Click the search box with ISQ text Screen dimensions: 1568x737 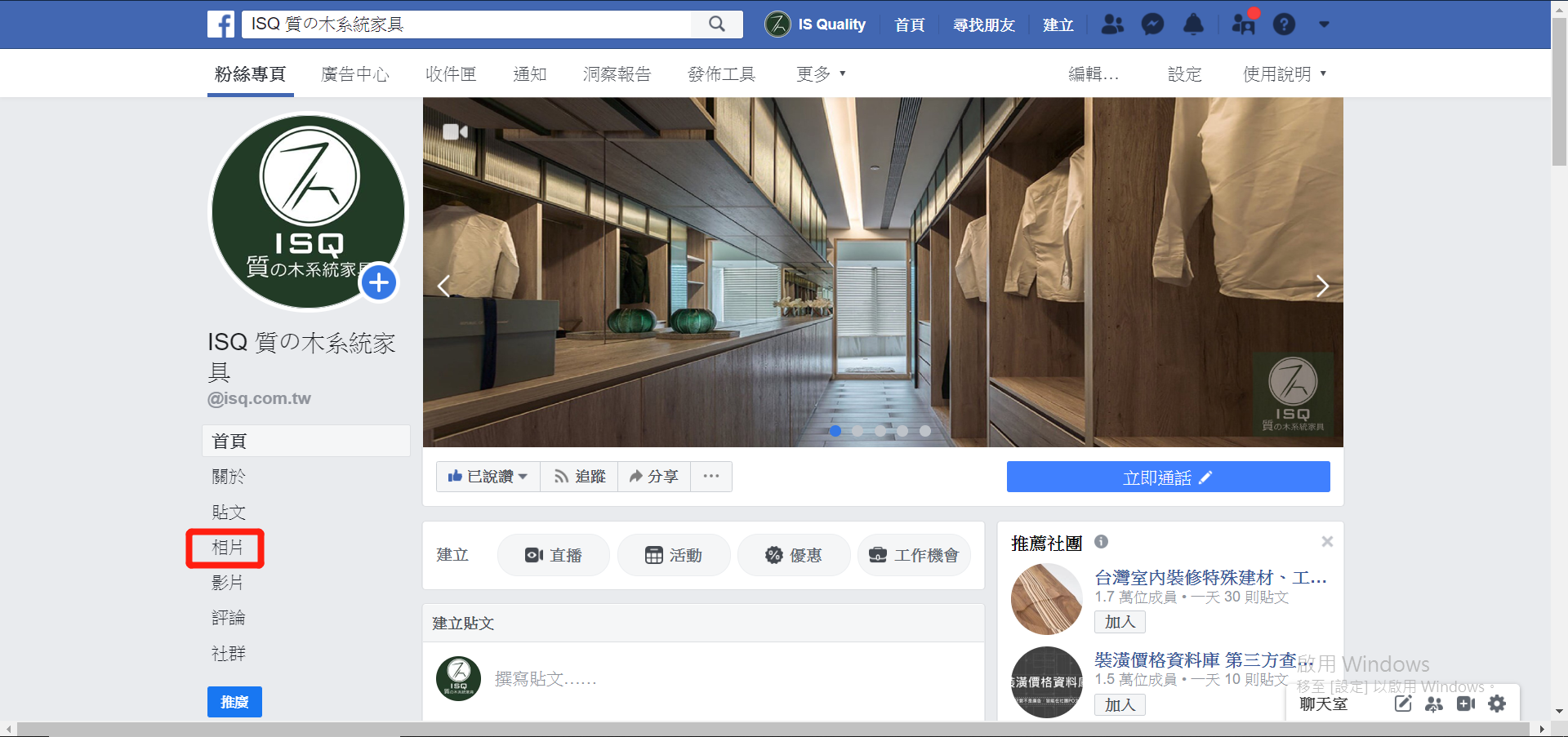tap(466, 24)
